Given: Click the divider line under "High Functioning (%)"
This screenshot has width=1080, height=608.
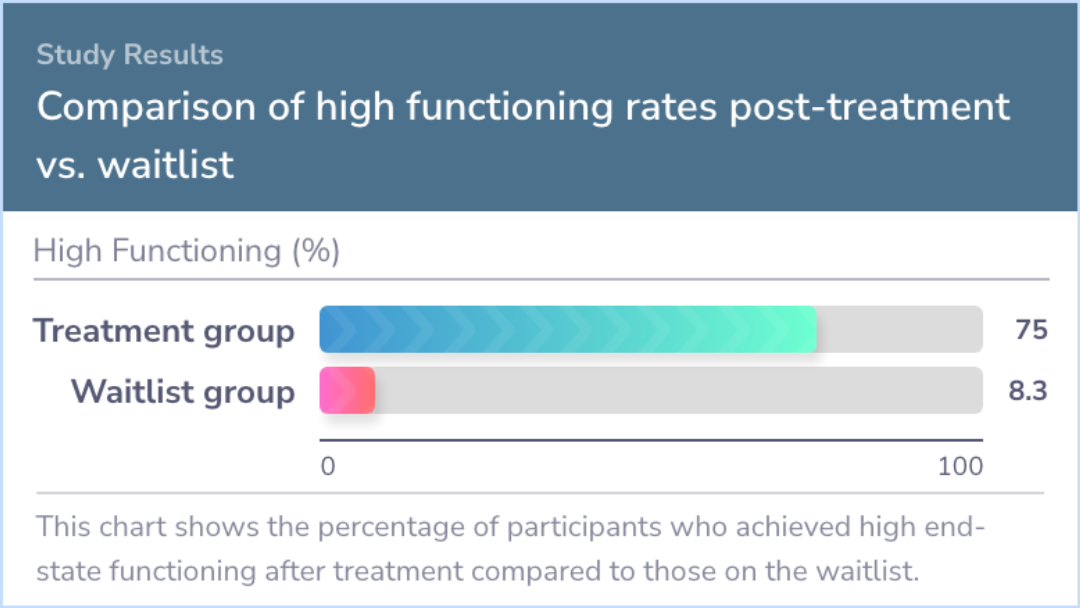Looking at the screenshot, I should pos(540,279).
